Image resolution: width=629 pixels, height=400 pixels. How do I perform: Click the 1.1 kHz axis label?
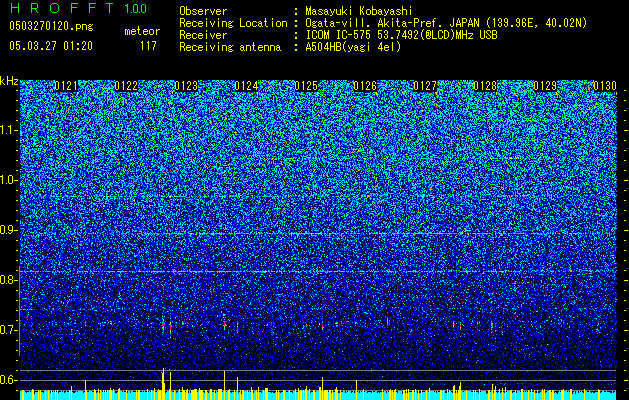pos(9,130)
